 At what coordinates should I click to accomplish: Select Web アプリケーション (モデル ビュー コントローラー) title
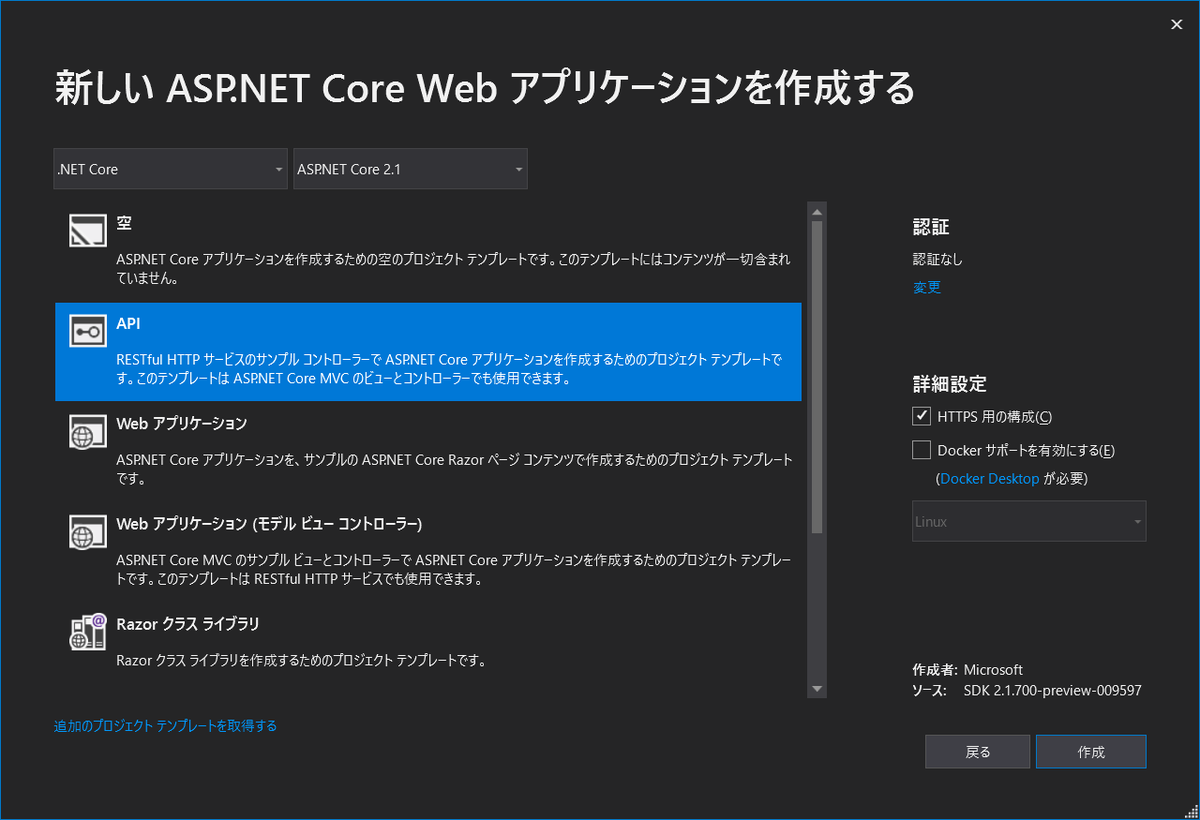click(x=269, y=524)
